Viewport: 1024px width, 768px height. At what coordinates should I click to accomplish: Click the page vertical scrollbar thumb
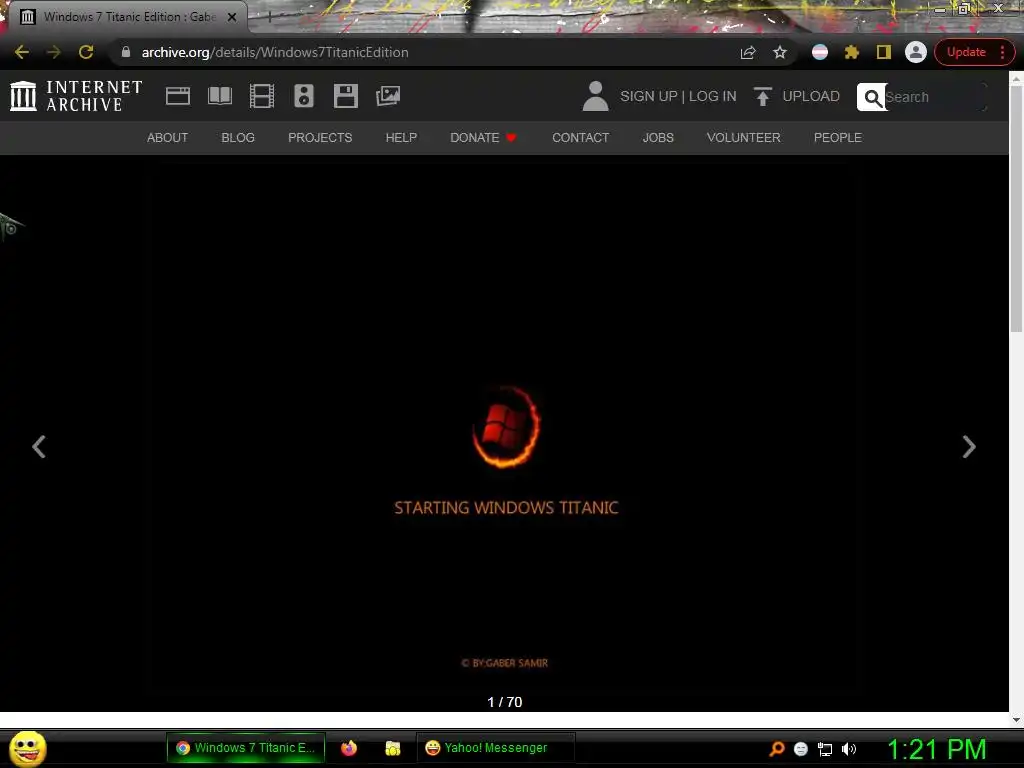pos(1016,209)
